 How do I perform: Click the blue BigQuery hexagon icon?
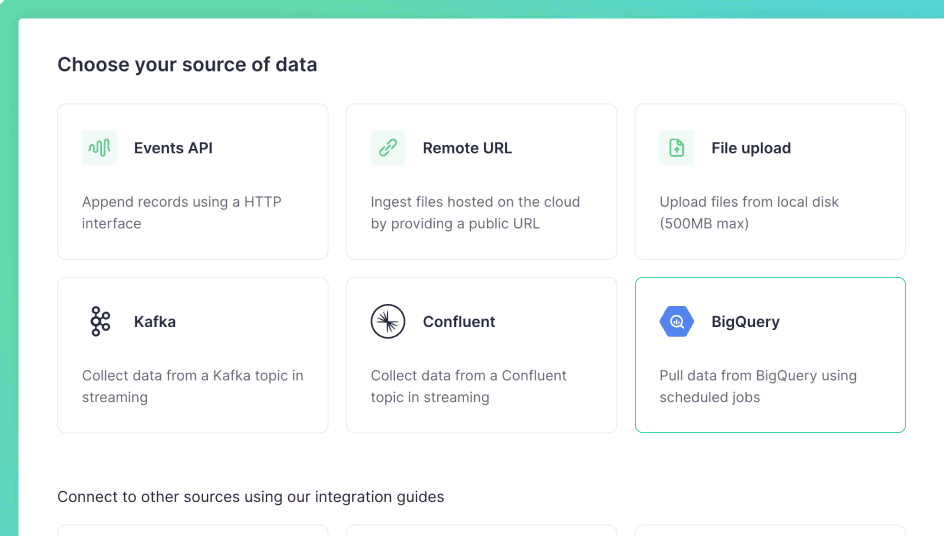[677, 321]
